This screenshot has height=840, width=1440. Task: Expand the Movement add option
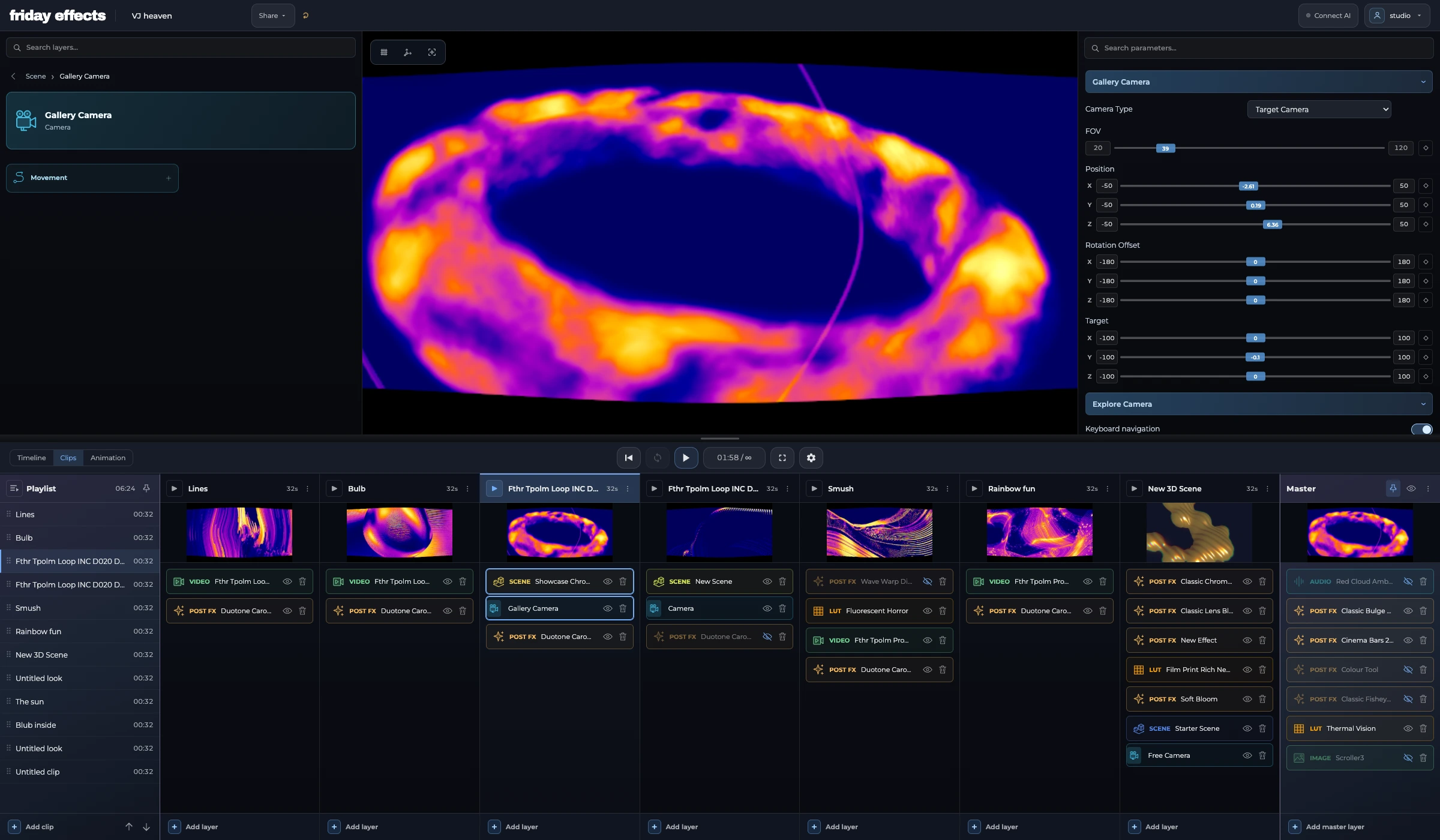169,178
